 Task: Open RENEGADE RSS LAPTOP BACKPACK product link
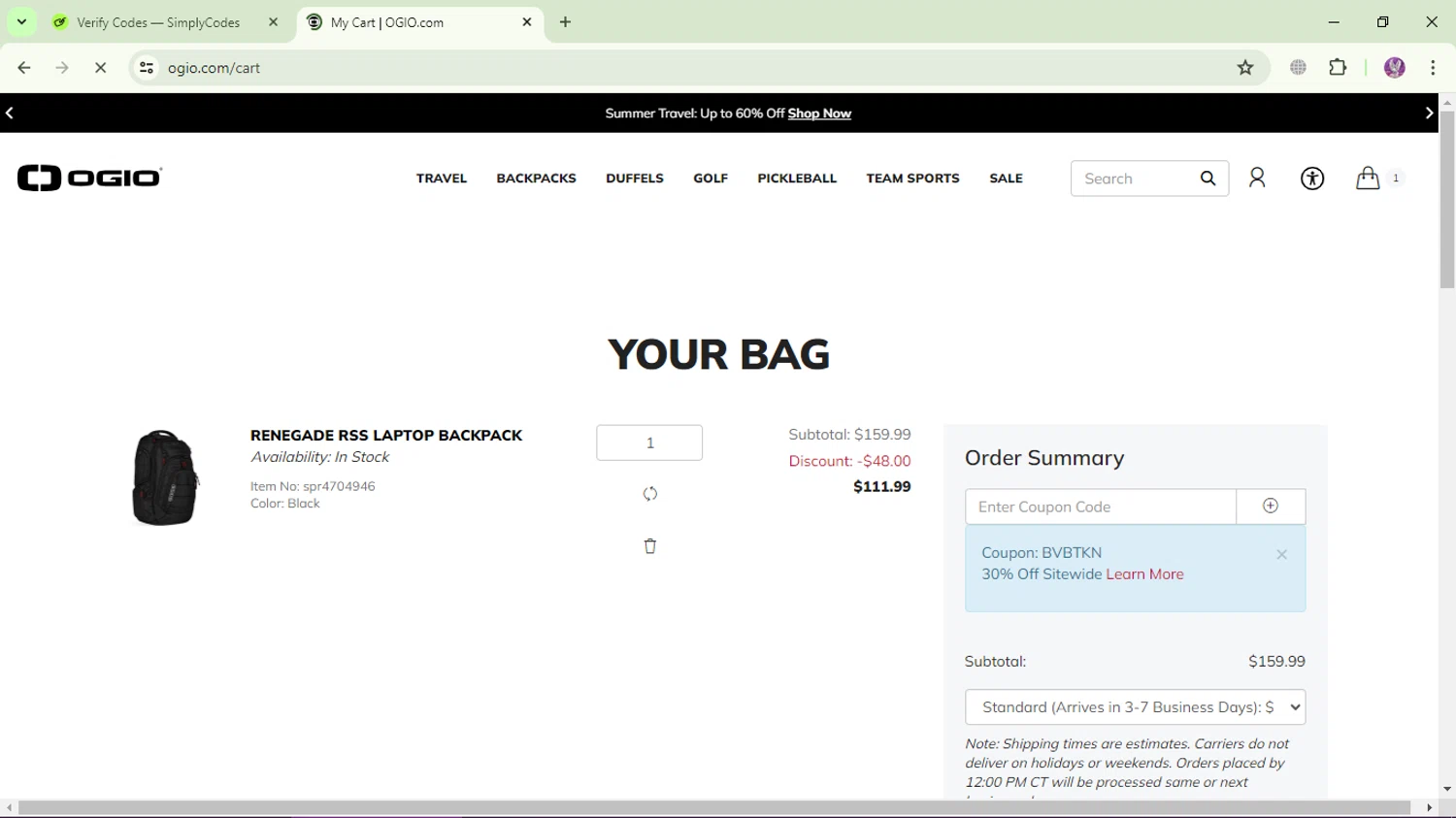click(x=386, y=436)
